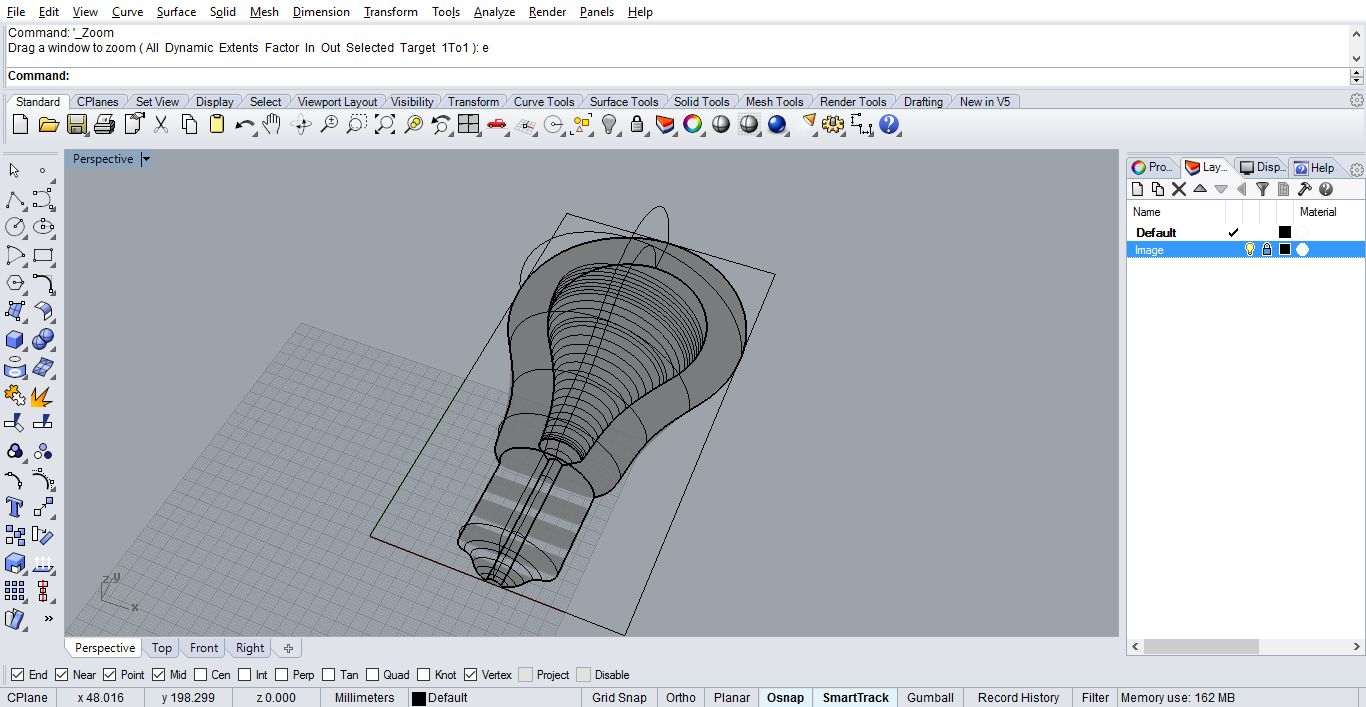This screenshot has height=707, width=1366.
Task: Toggle the Cen osnap checkbox
Action: tap(201, 675)
